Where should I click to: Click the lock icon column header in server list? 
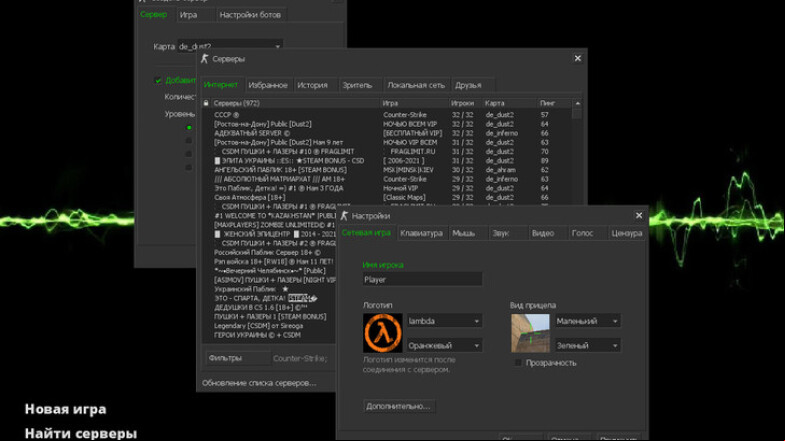[x=206, y=103]
